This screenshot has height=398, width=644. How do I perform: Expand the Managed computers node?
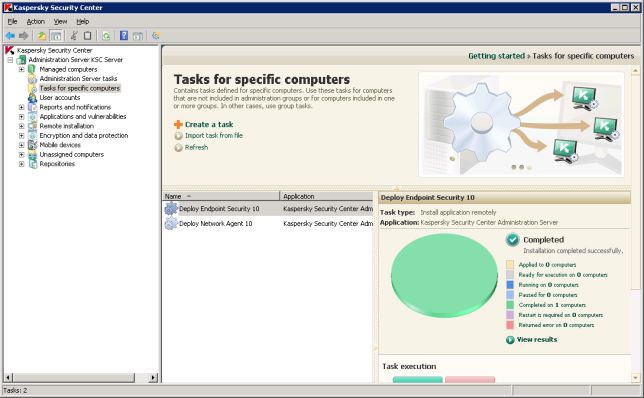21,69
